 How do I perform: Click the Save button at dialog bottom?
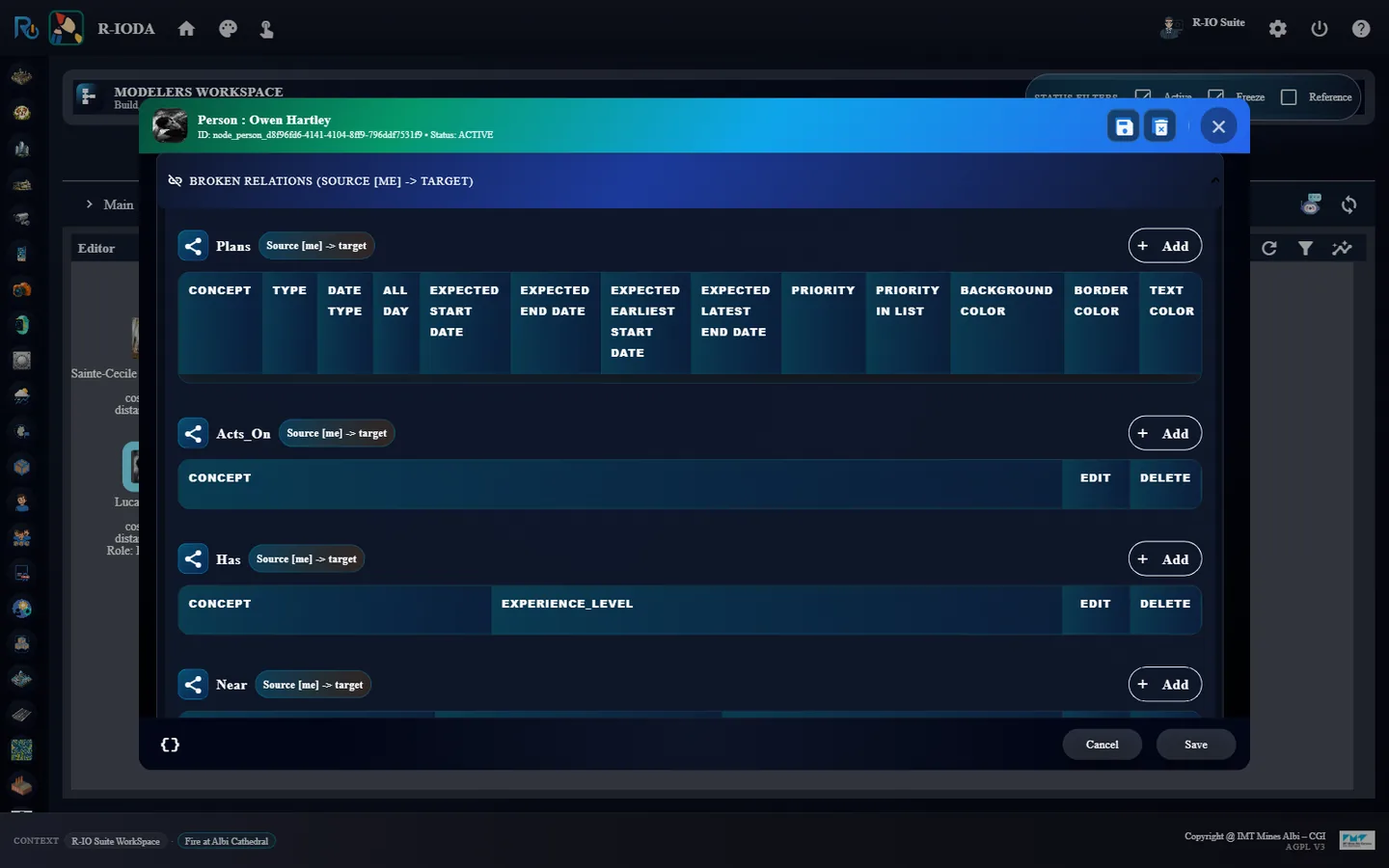1196,745
